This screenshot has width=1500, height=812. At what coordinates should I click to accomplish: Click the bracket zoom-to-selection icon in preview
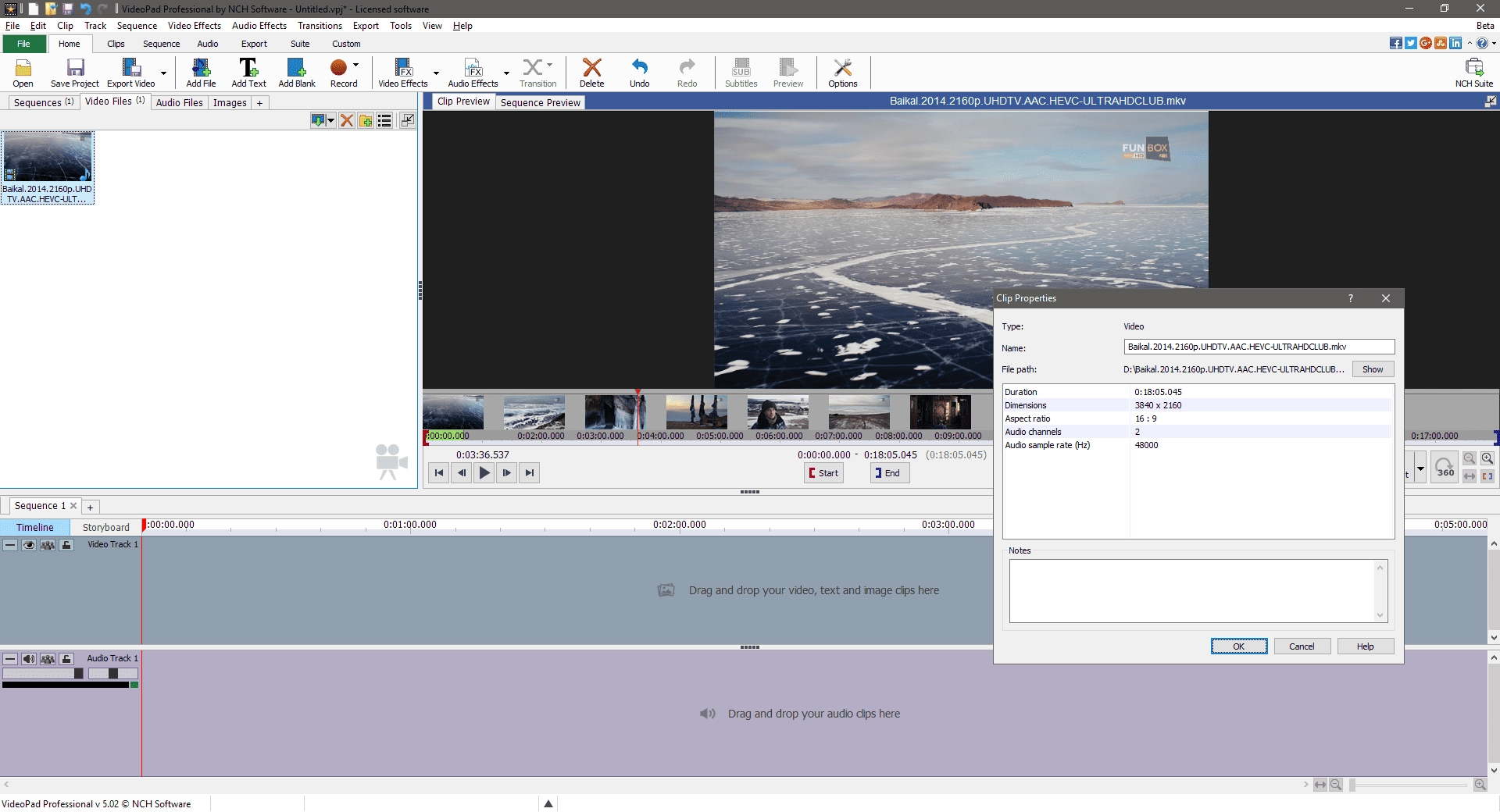1487,475
